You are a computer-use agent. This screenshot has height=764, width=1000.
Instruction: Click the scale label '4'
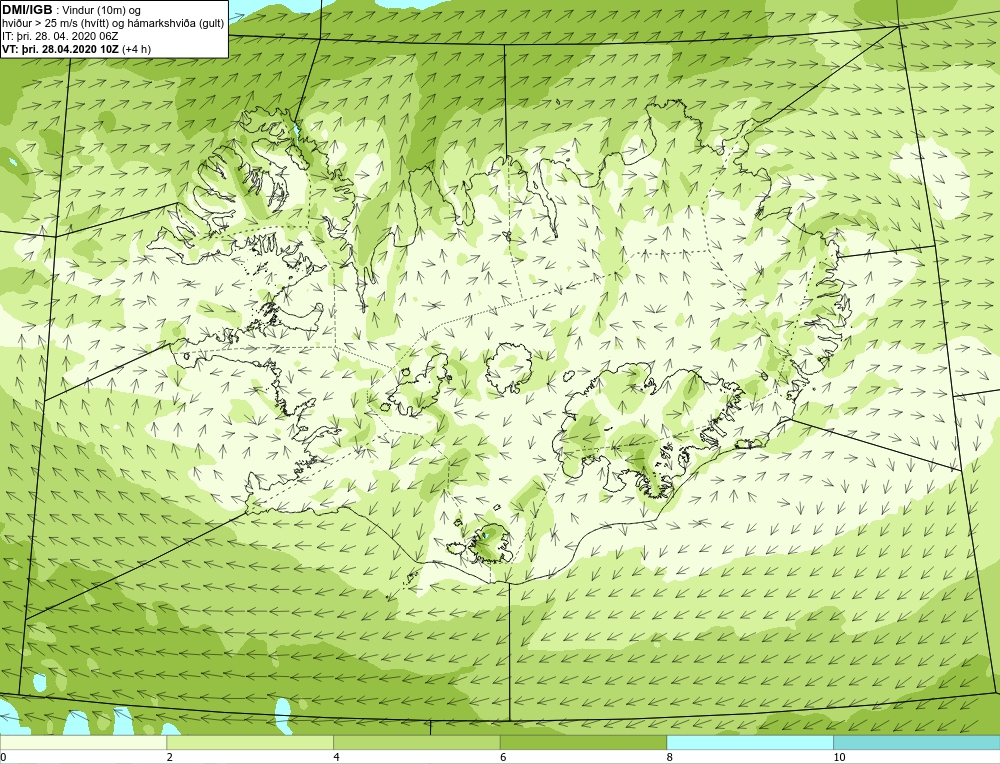336,757
